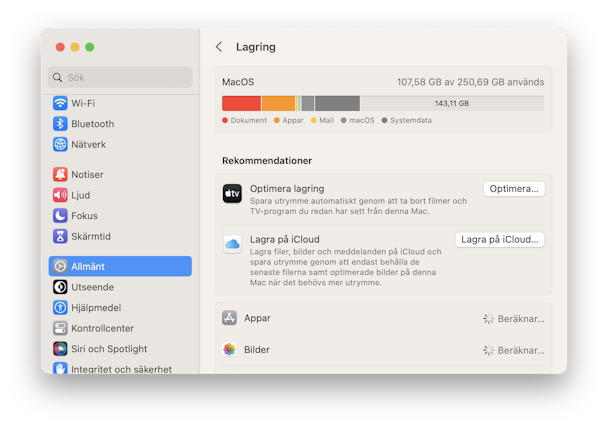Click the Kontrollcenter icon
The height and width of the screenshot is (428, 608).
(60, 328)
